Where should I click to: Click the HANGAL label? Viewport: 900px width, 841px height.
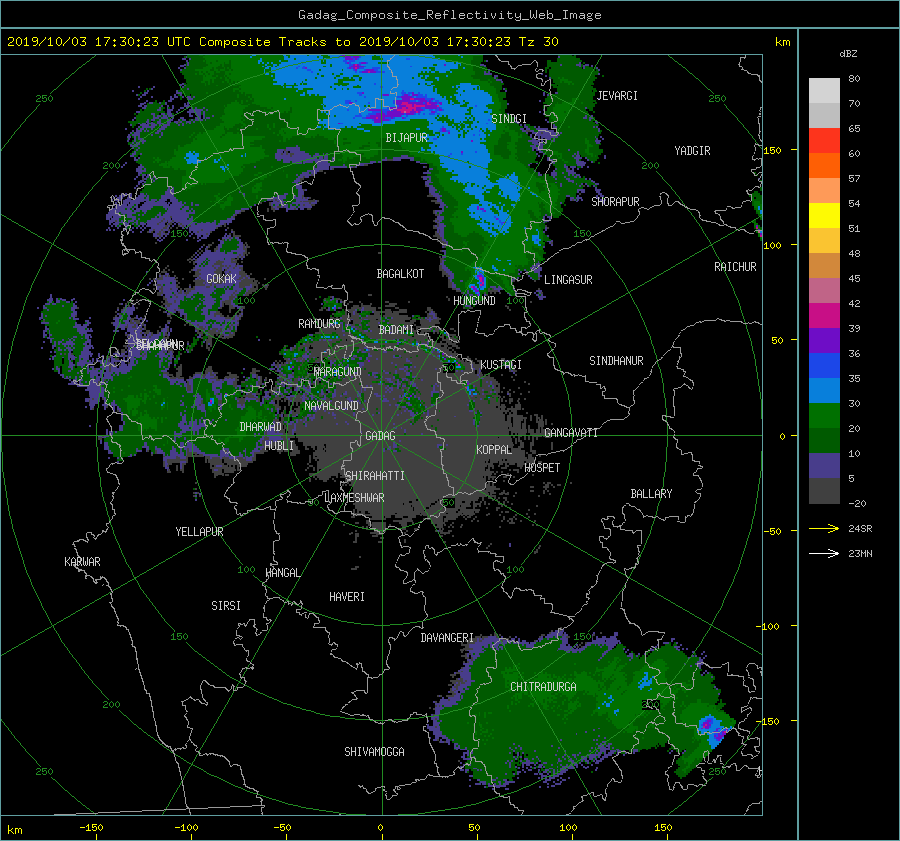[282, 573]
